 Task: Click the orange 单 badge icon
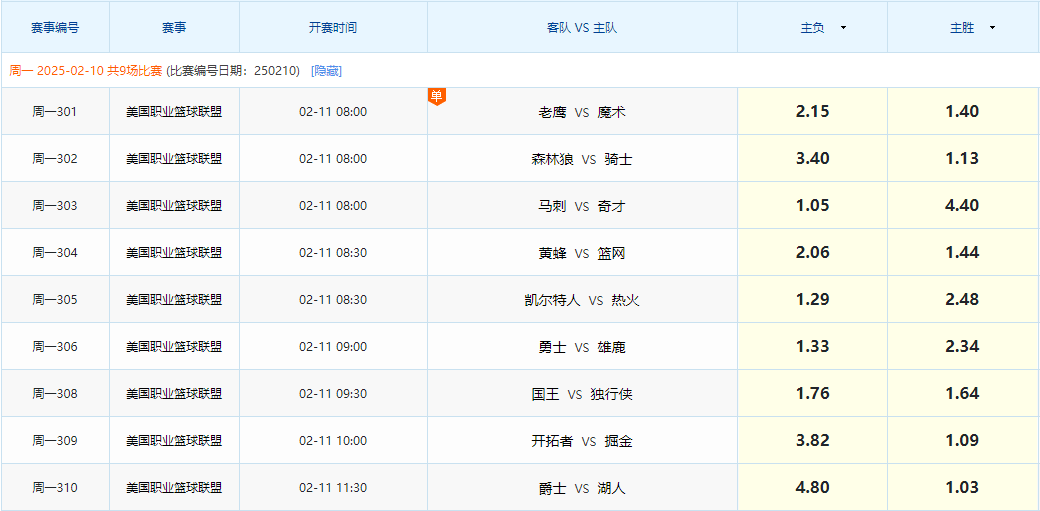[436, 96]
